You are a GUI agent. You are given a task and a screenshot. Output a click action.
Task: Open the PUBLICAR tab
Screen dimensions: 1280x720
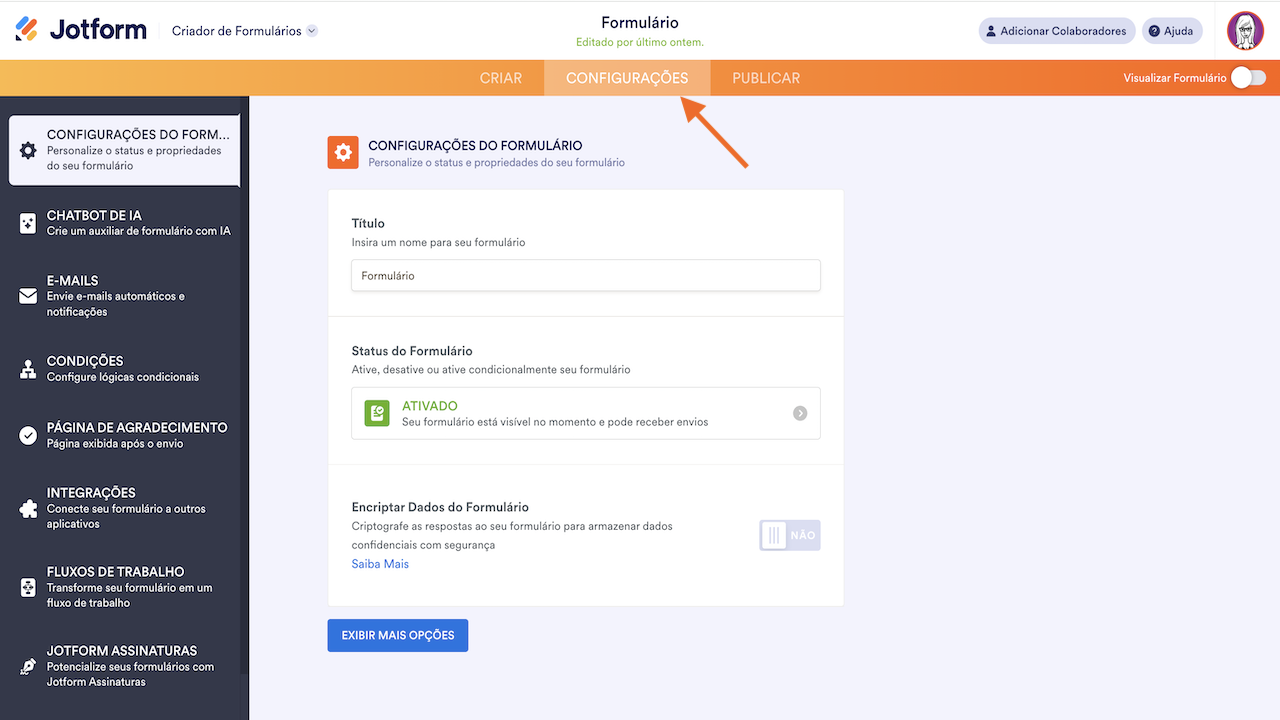(765, 77)
